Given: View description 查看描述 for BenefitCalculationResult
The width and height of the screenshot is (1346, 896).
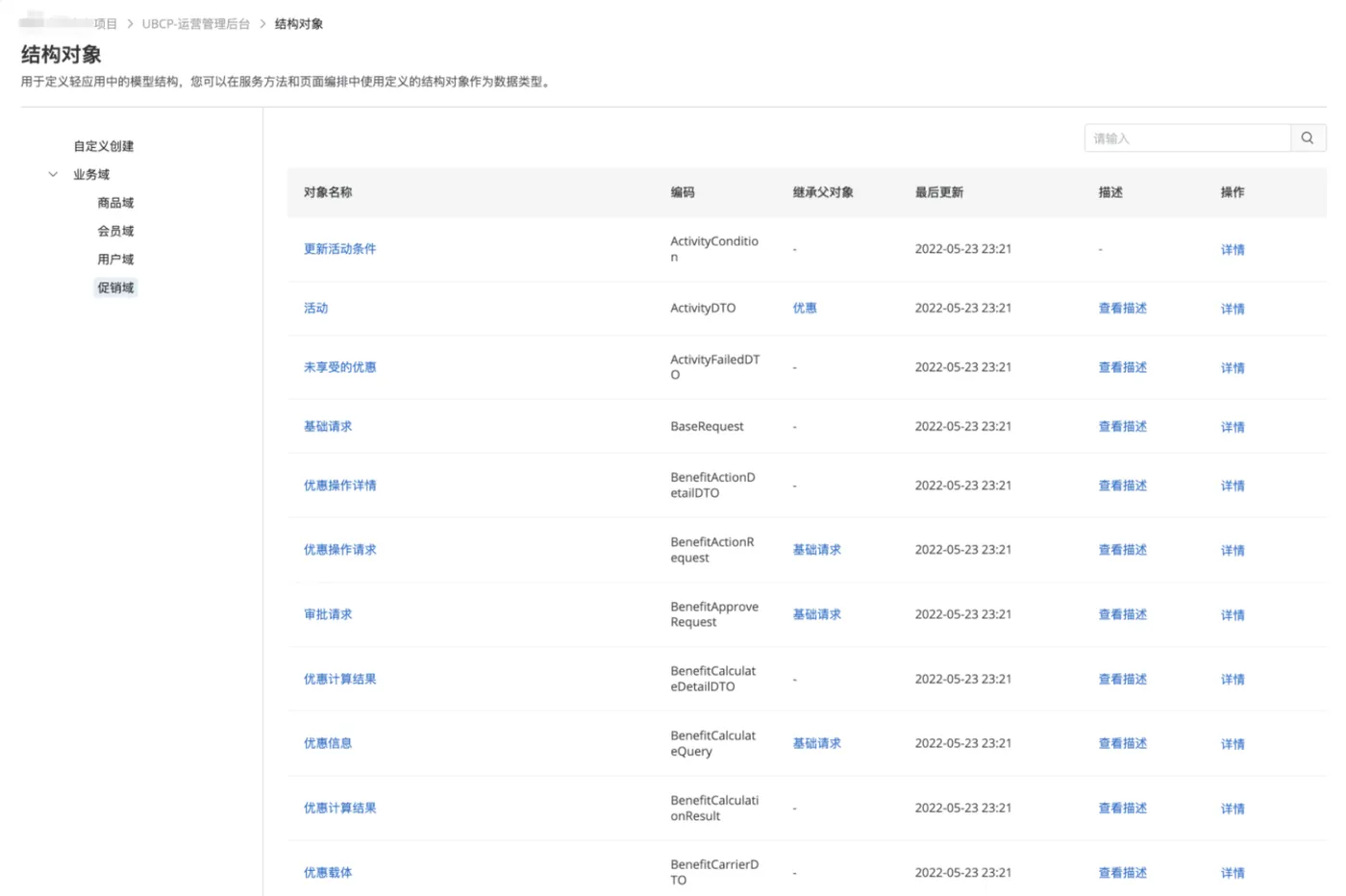Looking at the screenshot, I should [1122, 809].
